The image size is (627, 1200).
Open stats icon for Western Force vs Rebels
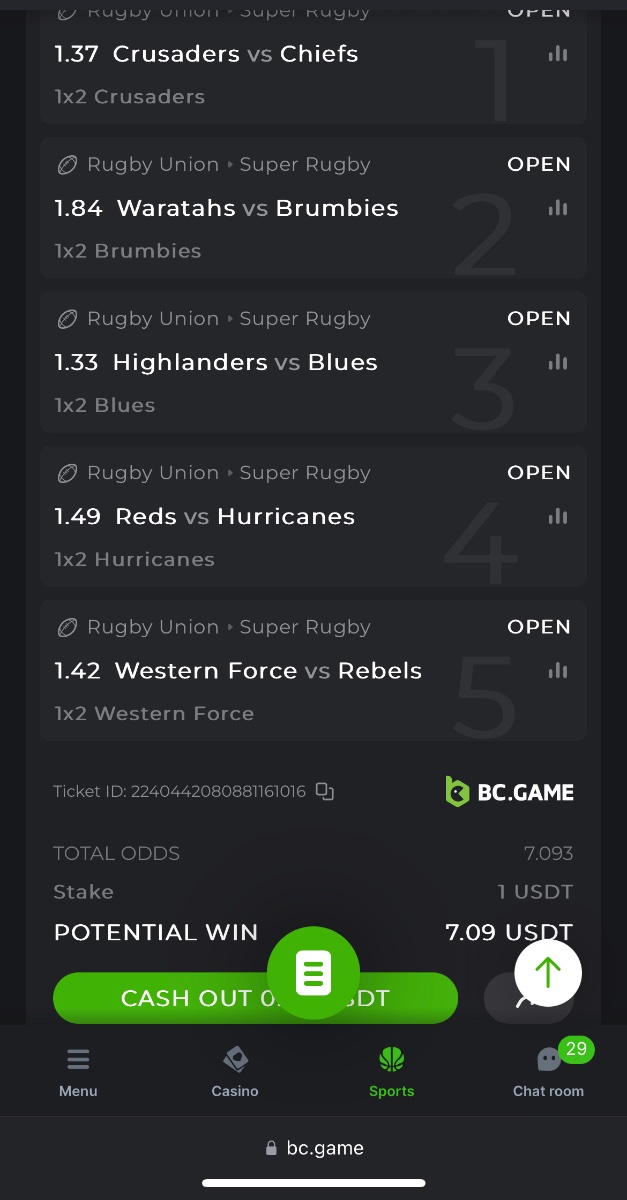(x=558, y=670)
